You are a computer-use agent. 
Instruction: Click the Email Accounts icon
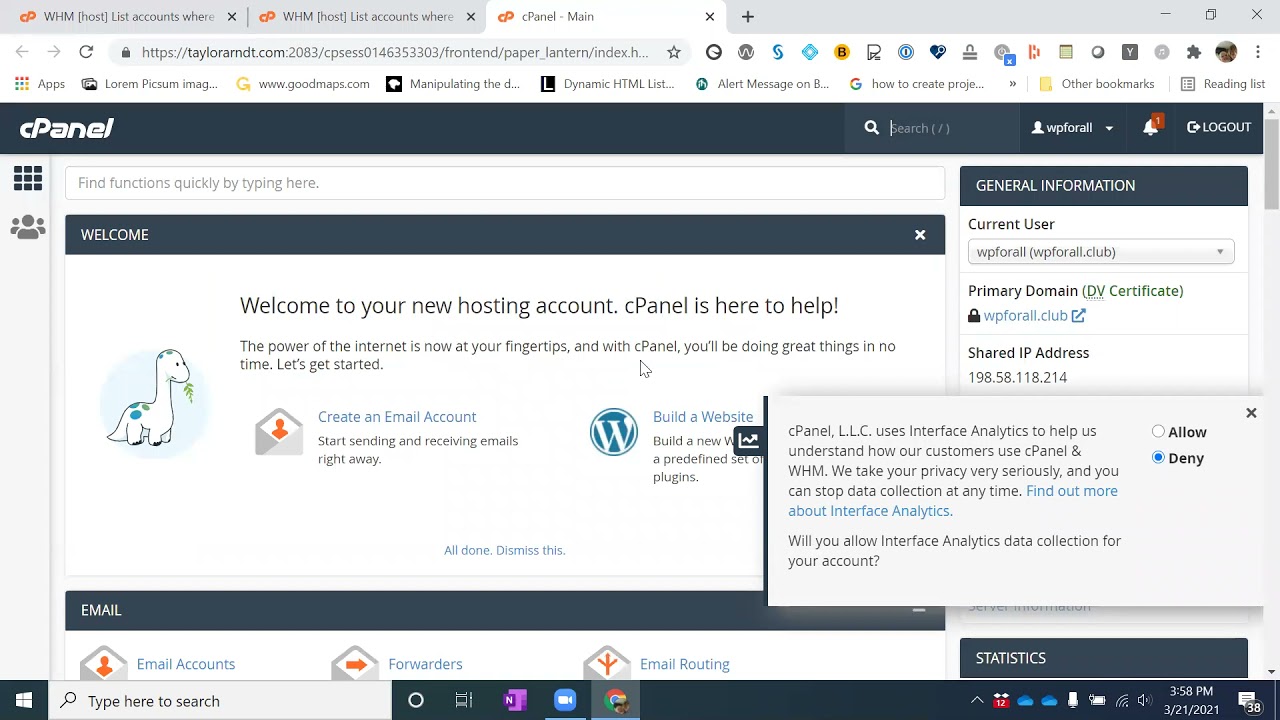coord(104,664)
